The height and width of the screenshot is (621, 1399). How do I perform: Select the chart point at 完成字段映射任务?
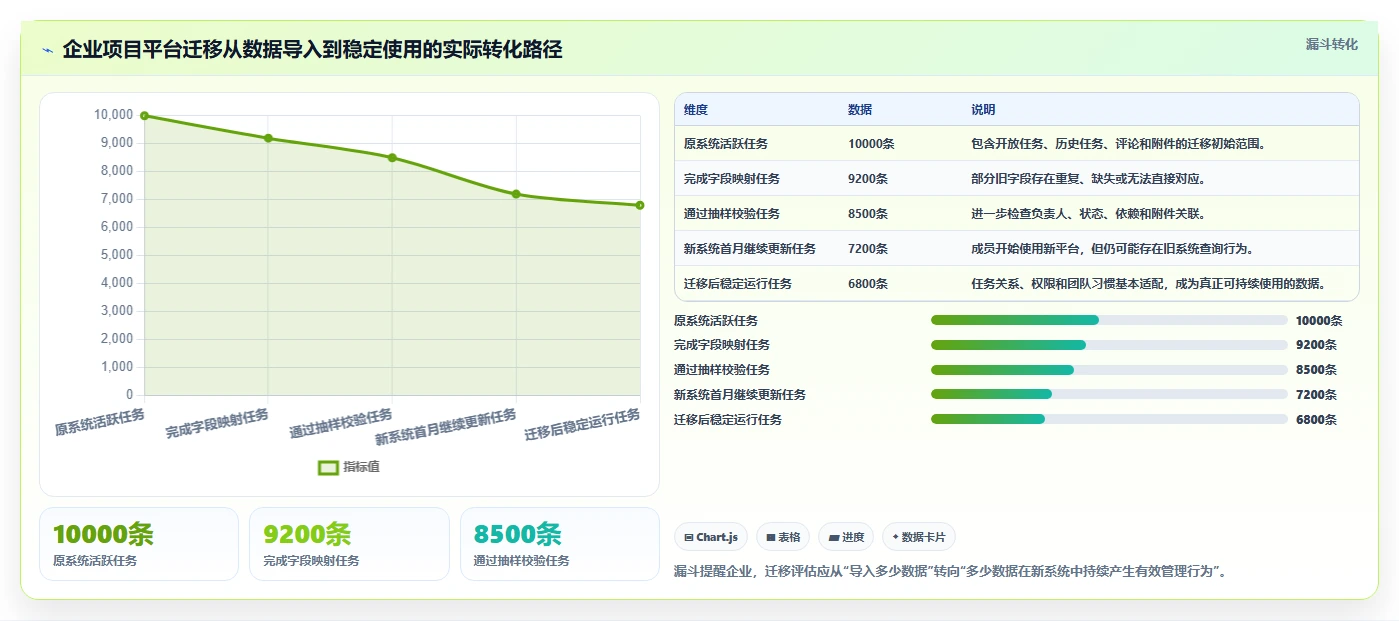[x=268, y=138]
